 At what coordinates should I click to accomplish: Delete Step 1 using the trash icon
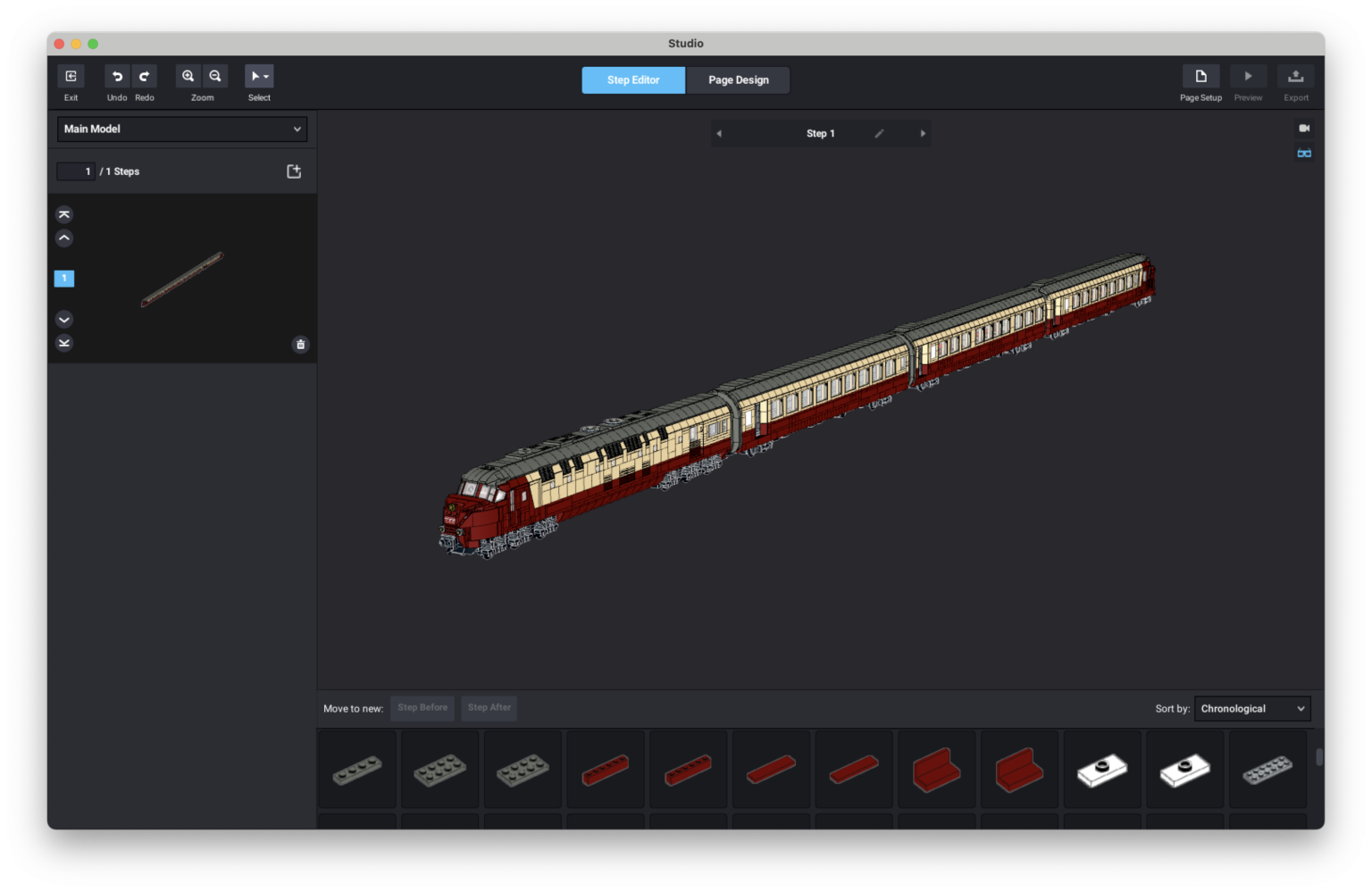300,344
